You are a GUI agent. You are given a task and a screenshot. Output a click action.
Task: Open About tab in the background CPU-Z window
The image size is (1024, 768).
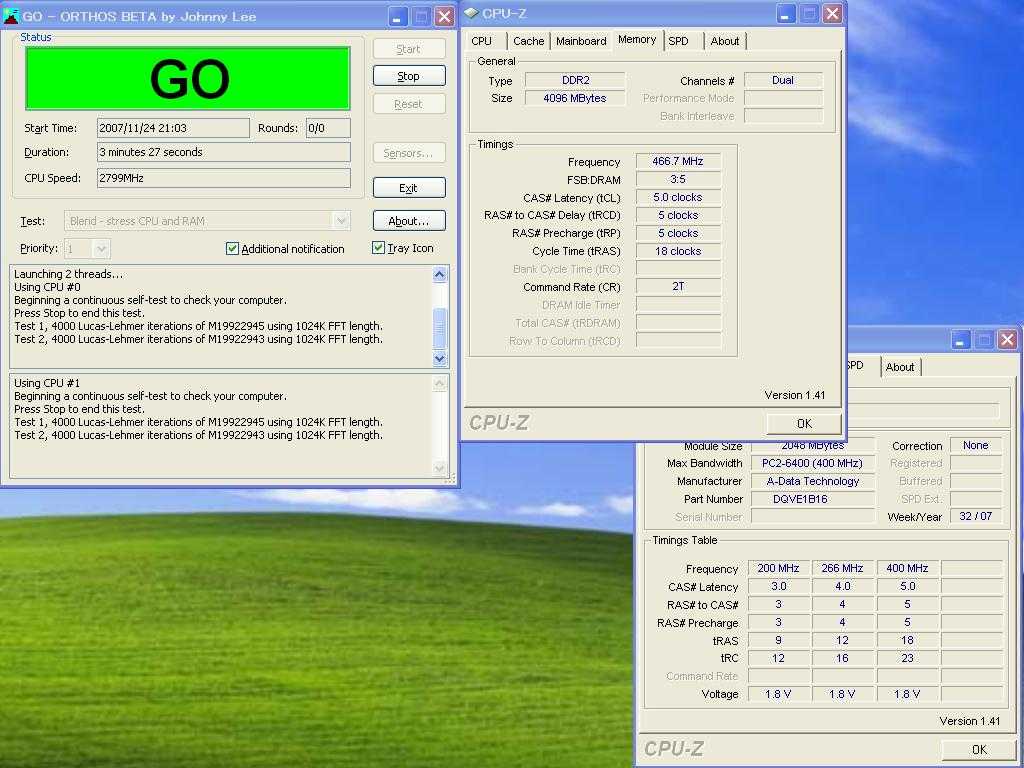[x=900, y=366]
